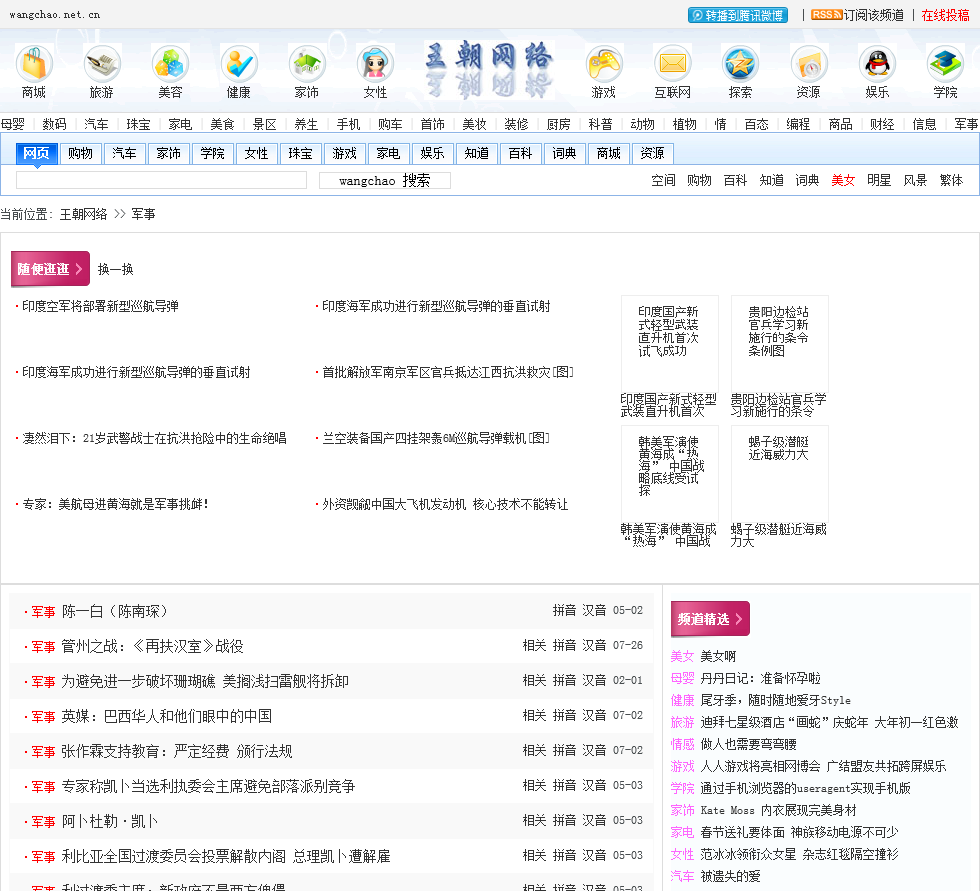Viewport: 980px width, 891px height.
Task: Open article 阿卜杜勒·凯卜
Action: click(109, 821)
